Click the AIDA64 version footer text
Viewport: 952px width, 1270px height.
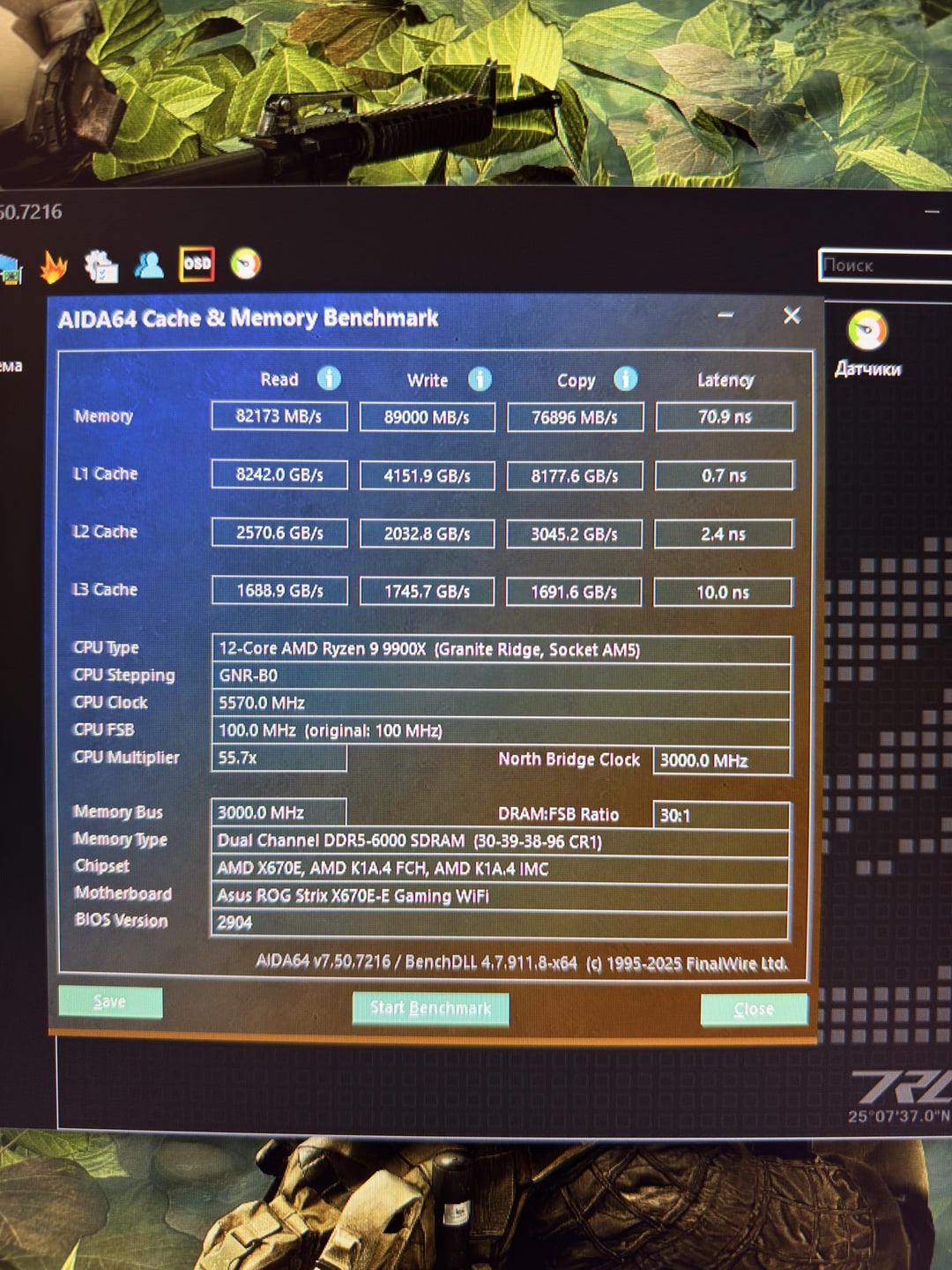pos(521,962)
